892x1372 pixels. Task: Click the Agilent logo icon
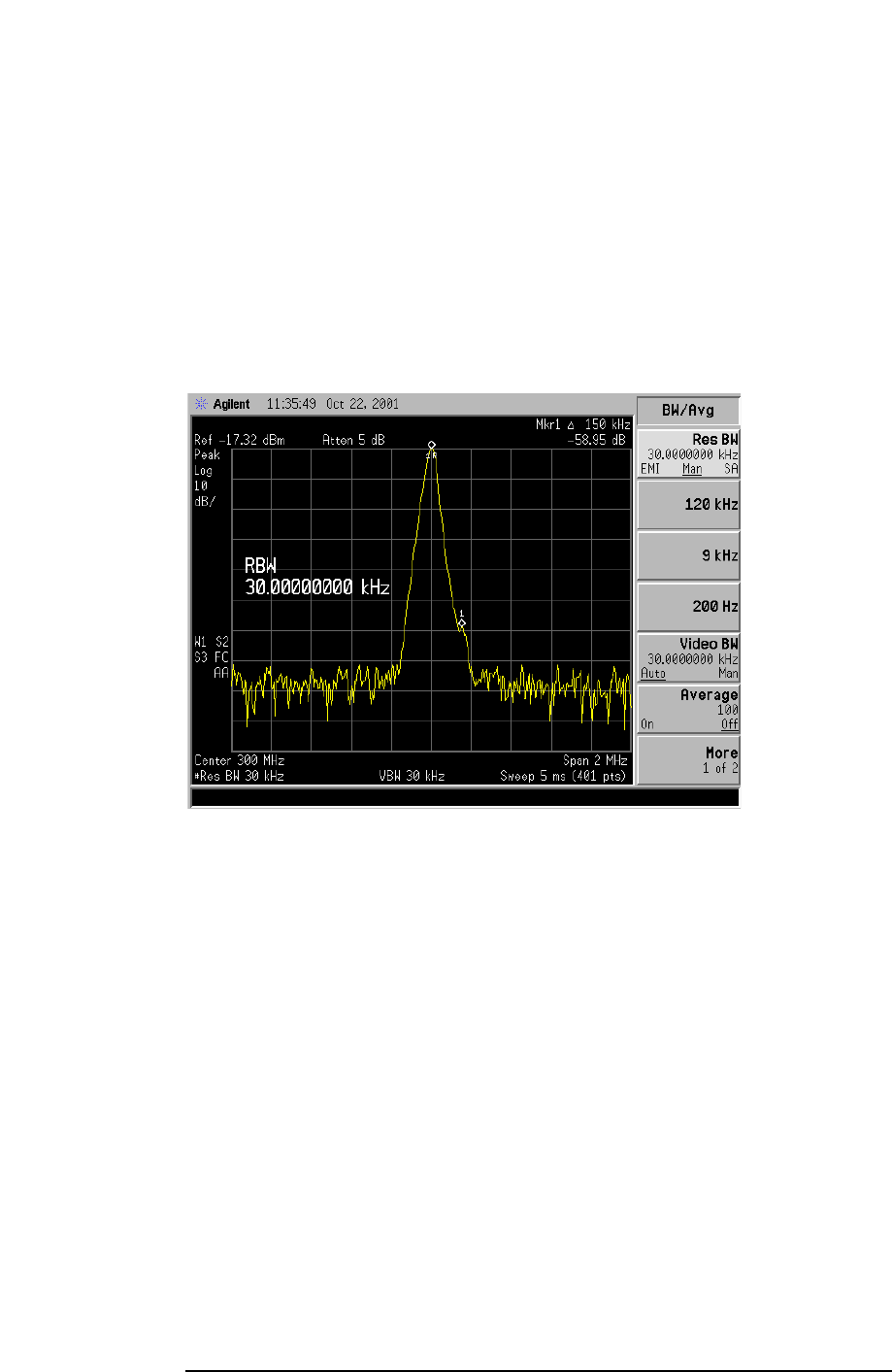pyautogui.click(x=202, y=404)
